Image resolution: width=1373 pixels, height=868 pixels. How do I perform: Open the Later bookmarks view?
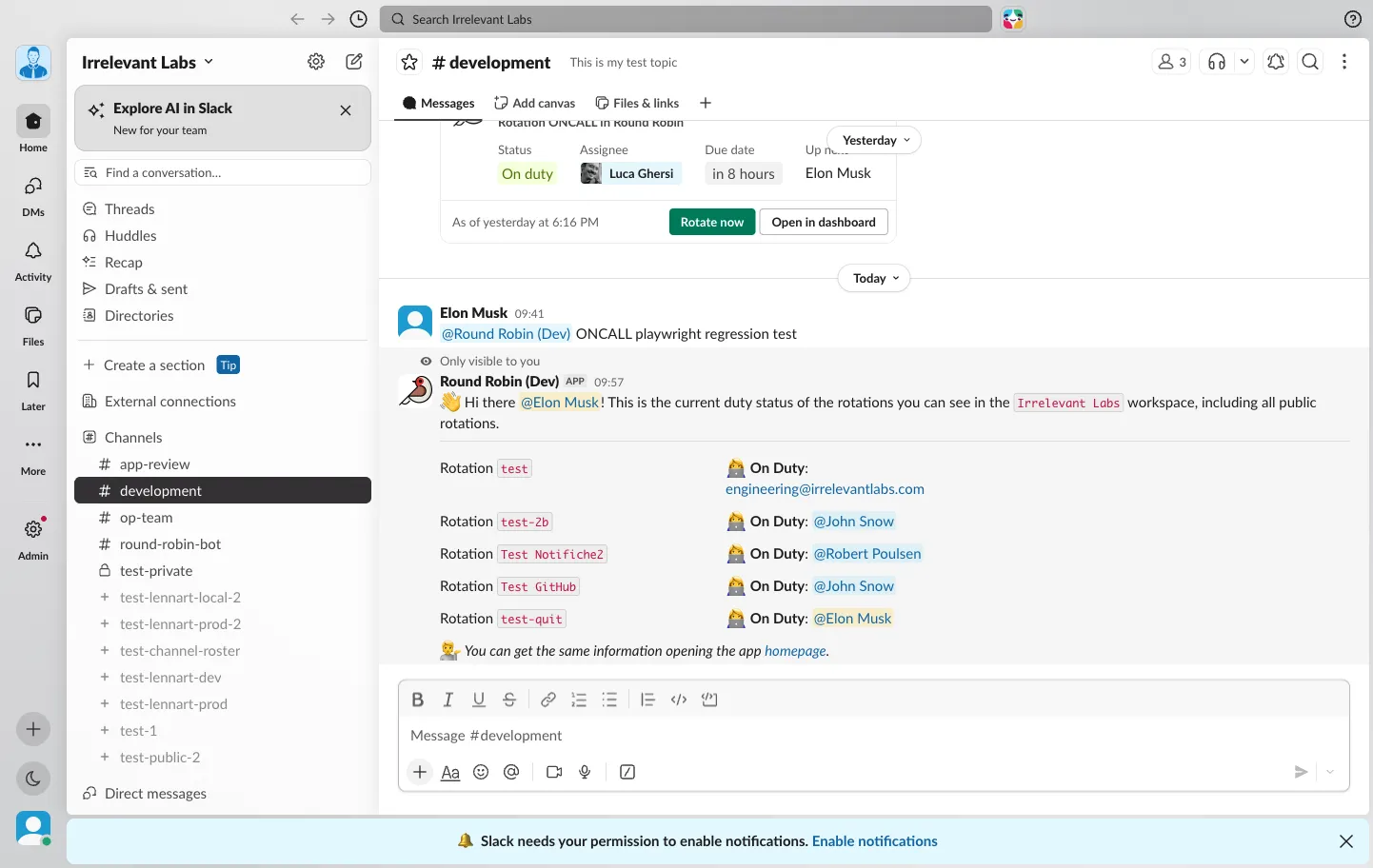[x=33, y=388]
